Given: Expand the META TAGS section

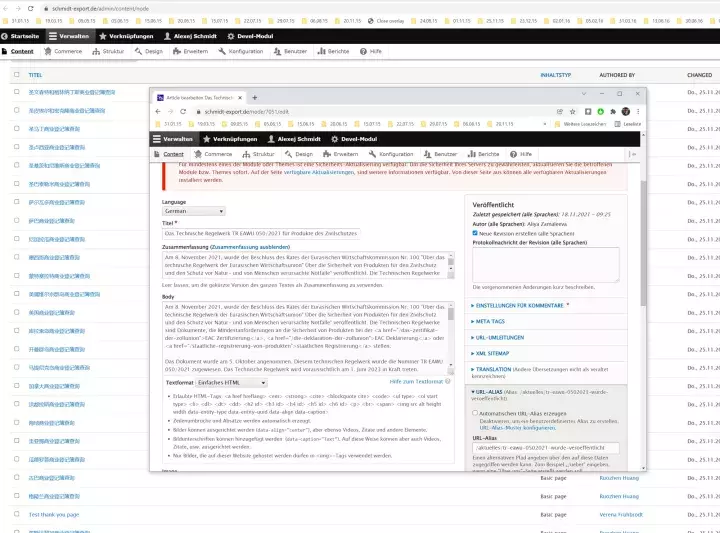Looking at the screenshot, I should 496,322.
